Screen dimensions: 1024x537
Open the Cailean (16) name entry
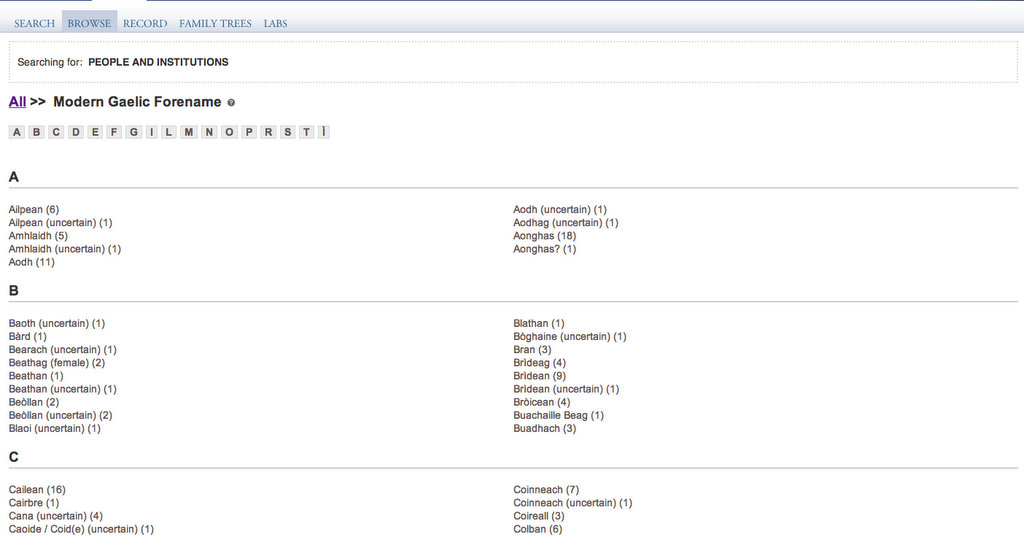coord(36,490)
